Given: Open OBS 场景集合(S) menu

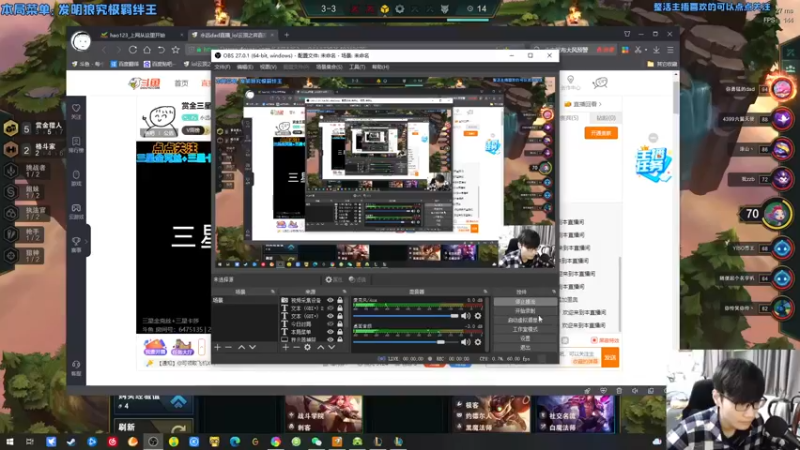Looking at the screenshot, I should 329,67.
